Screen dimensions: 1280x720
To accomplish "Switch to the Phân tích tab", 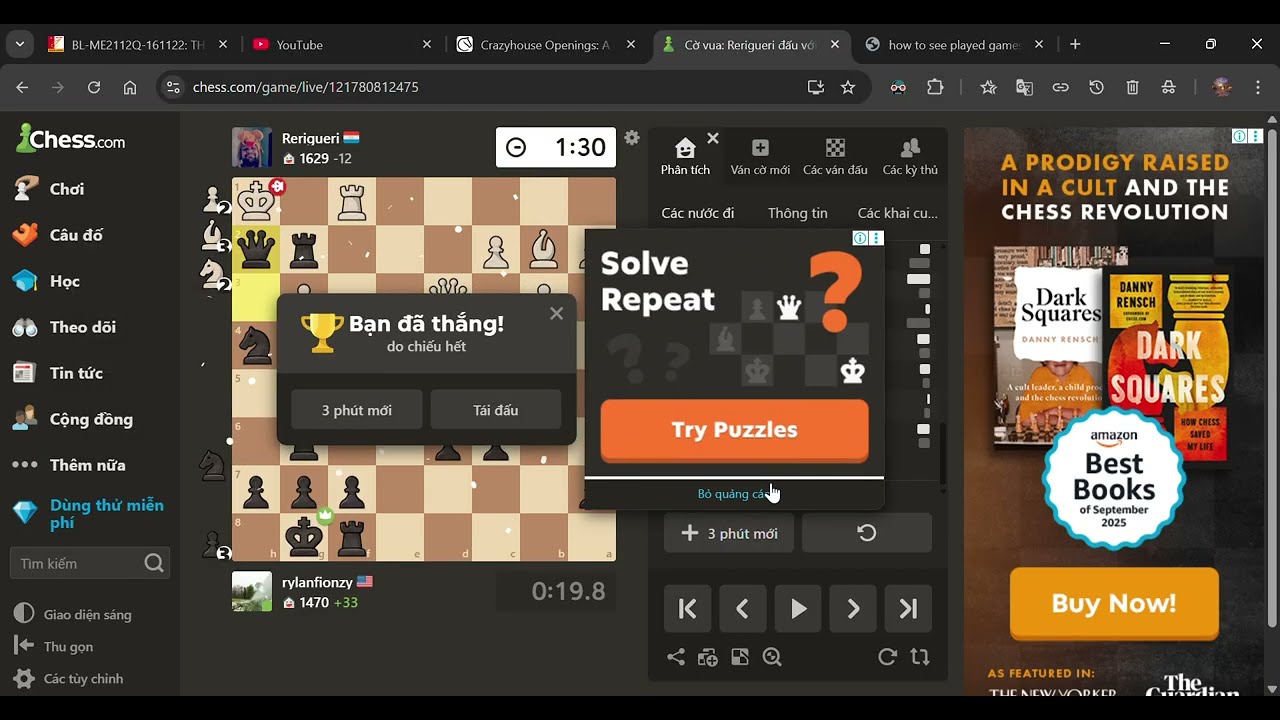I will coord(685,158).
